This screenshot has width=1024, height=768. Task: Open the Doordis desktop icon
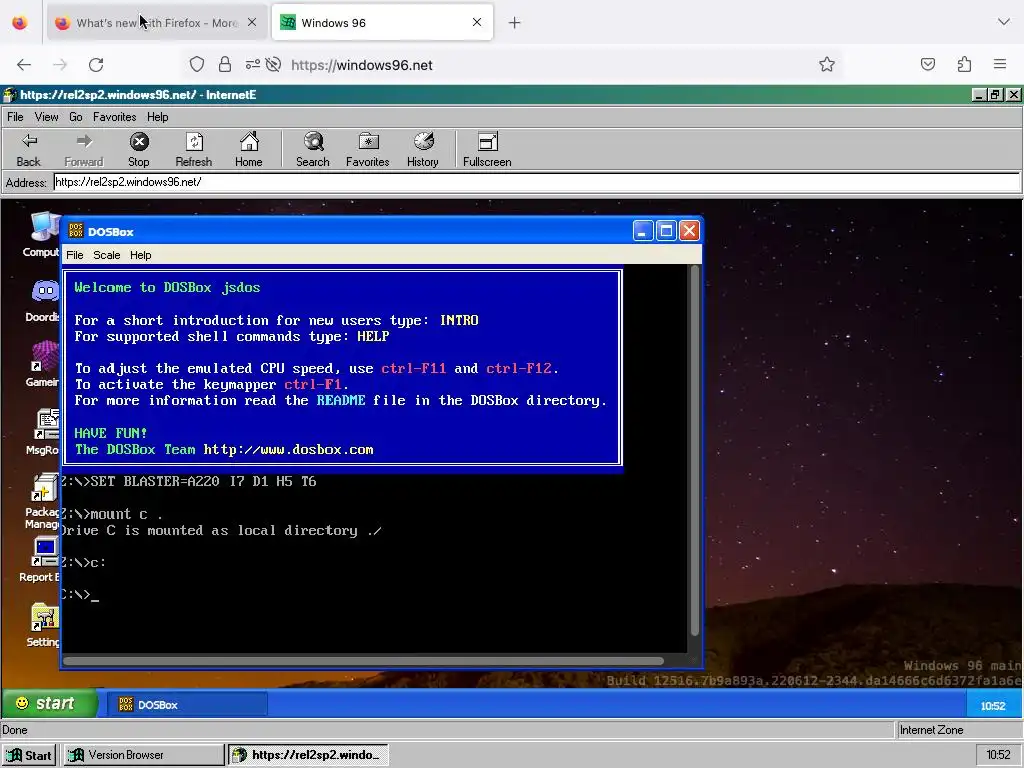(x=43, y=301)
